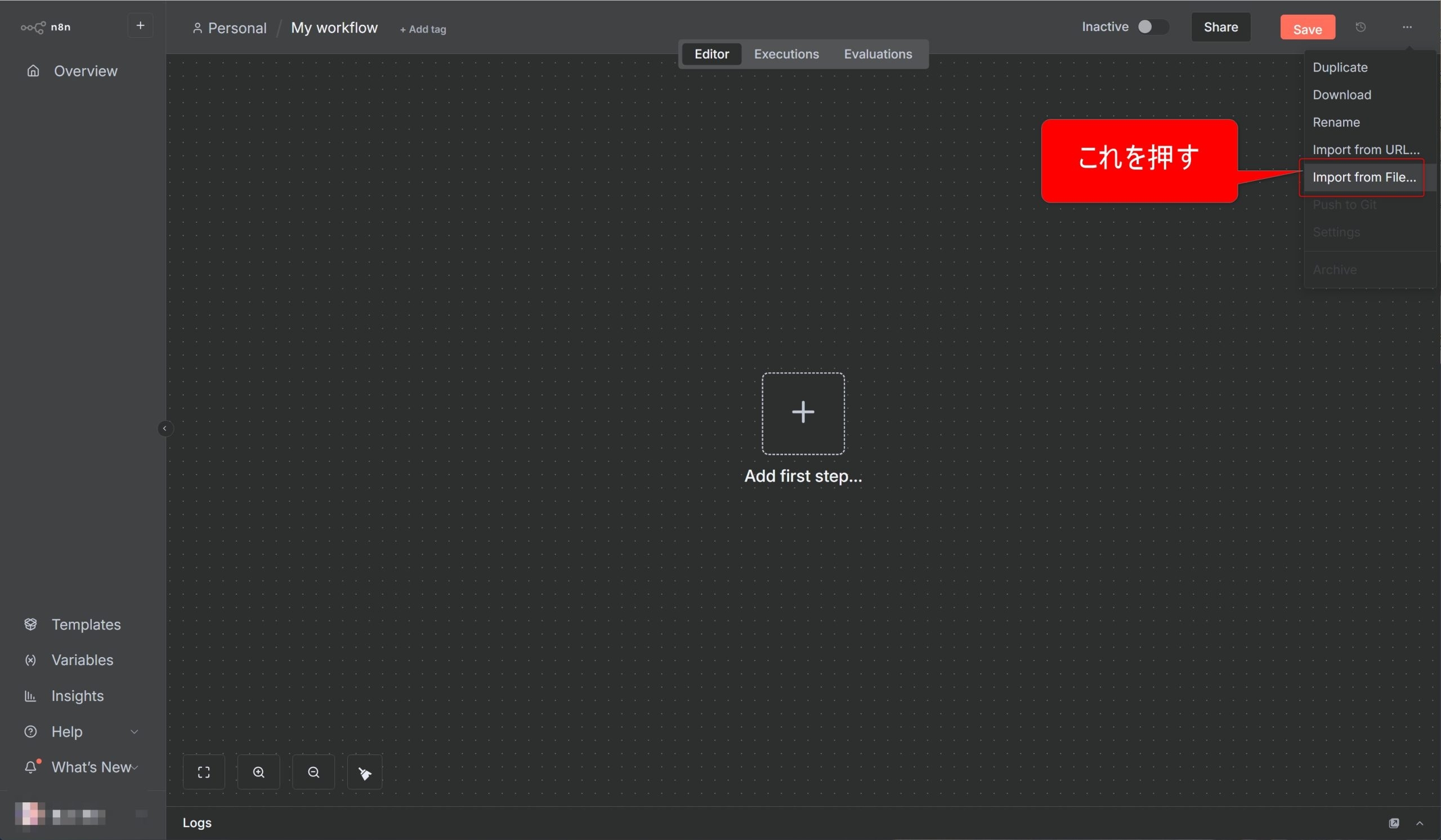
Task: Zoom in on the canvas
Action: 258,772
